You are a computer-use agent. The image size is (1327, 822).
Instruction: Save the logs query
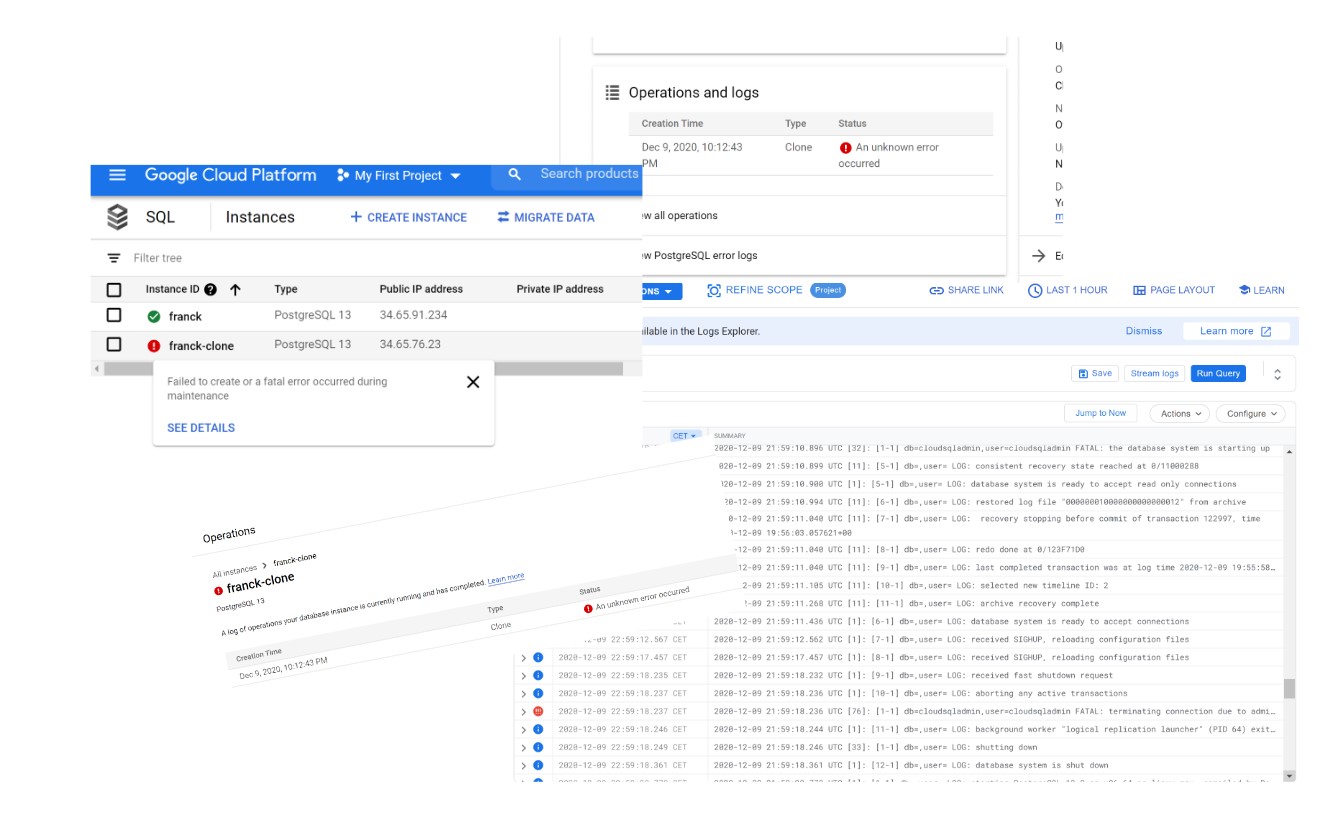pyautogui.click(x=1094, y=373)
